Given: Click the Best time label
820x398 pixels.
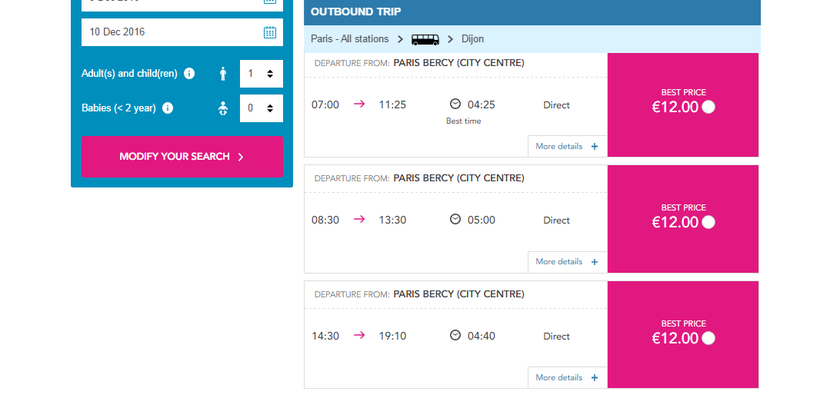Looking at the screenshot, I should tap(463, 121).
